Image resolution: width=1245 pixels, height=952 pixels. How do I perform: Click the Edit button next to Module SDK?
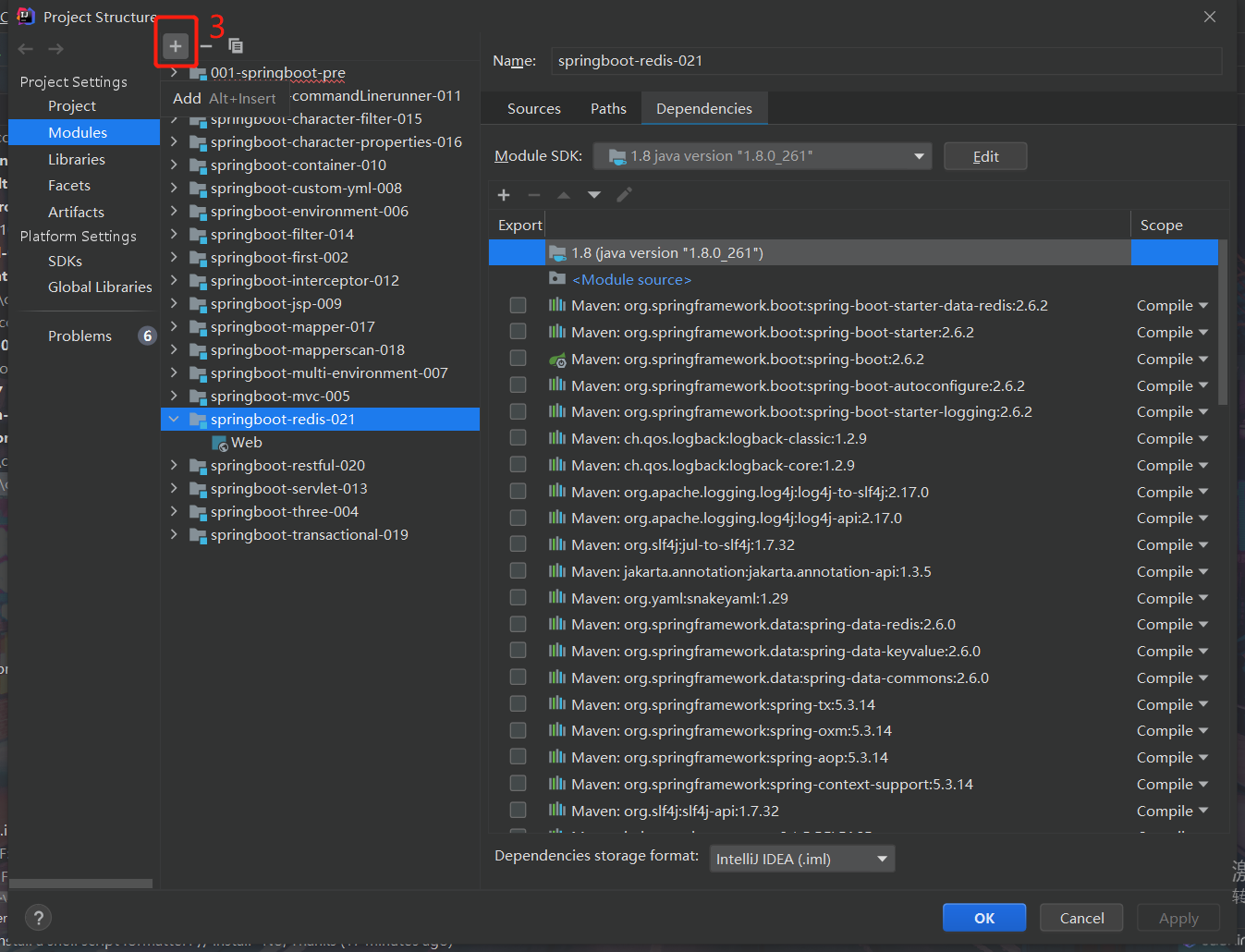point(984,155)
